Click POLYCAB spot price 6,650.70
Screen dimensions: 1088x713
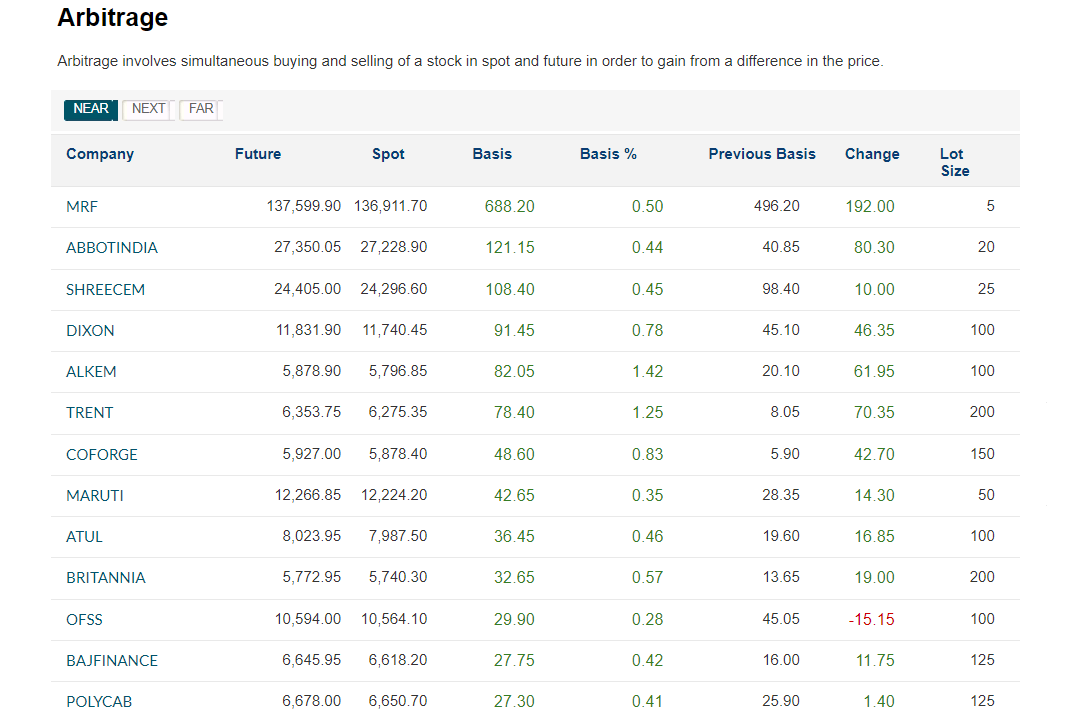[x=398, y=701]
